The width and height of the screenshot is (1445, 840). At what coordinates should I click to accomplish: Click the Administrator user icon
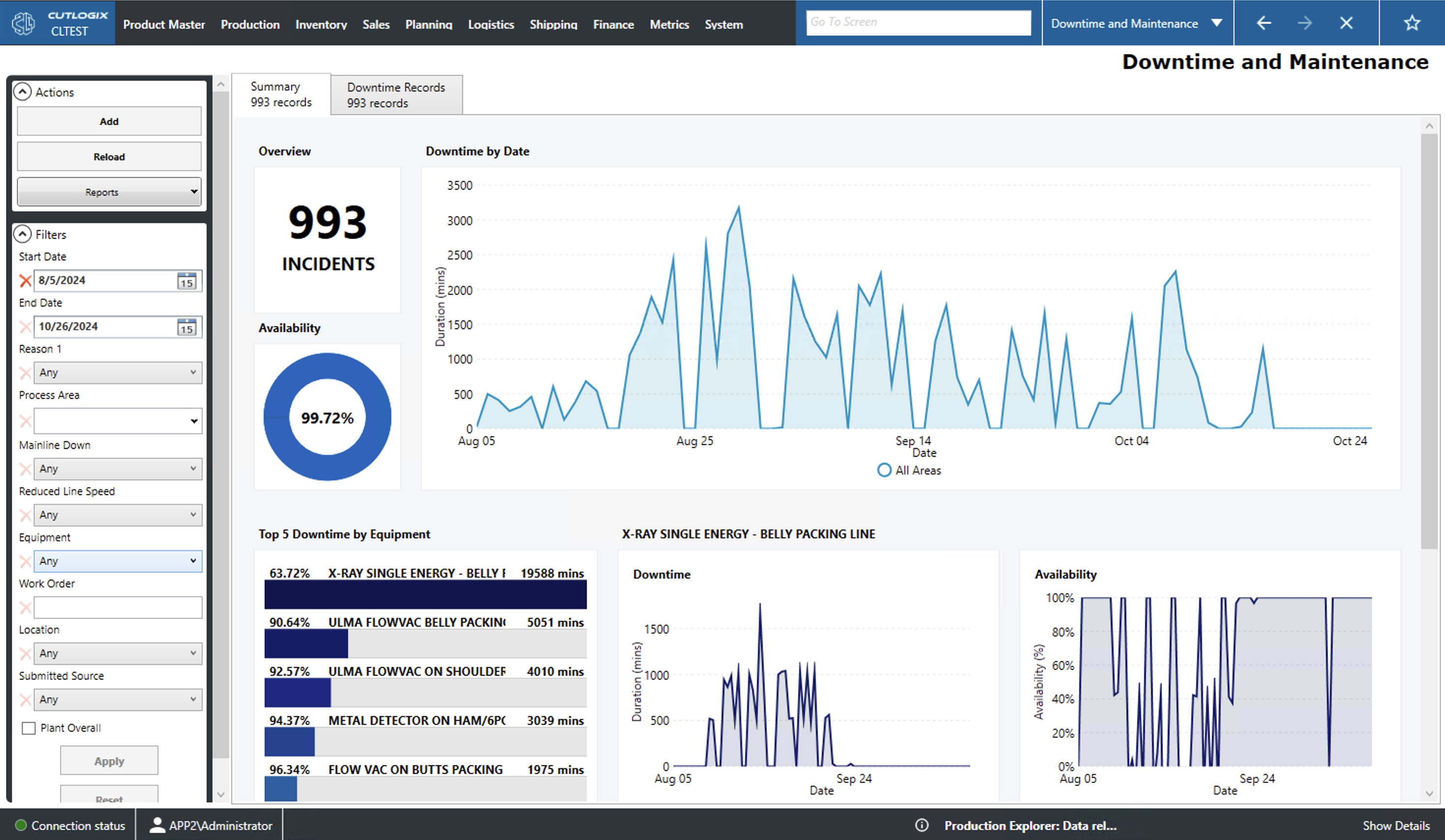[156, 825]
